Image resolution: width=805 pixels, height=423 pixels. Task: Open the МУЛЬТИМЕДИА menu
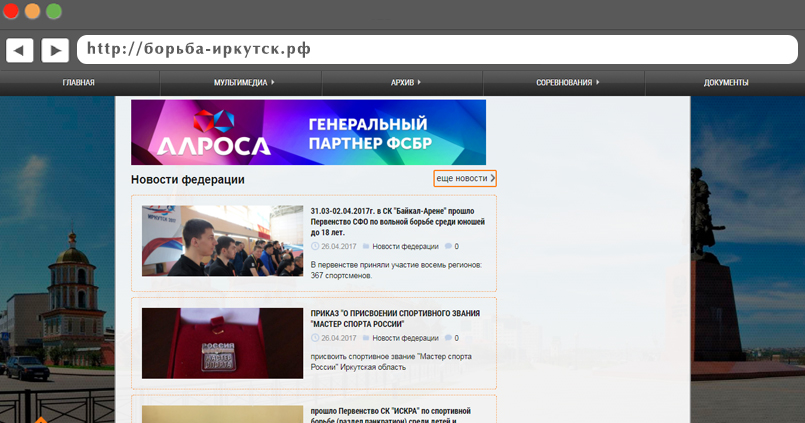coord(241,83)
